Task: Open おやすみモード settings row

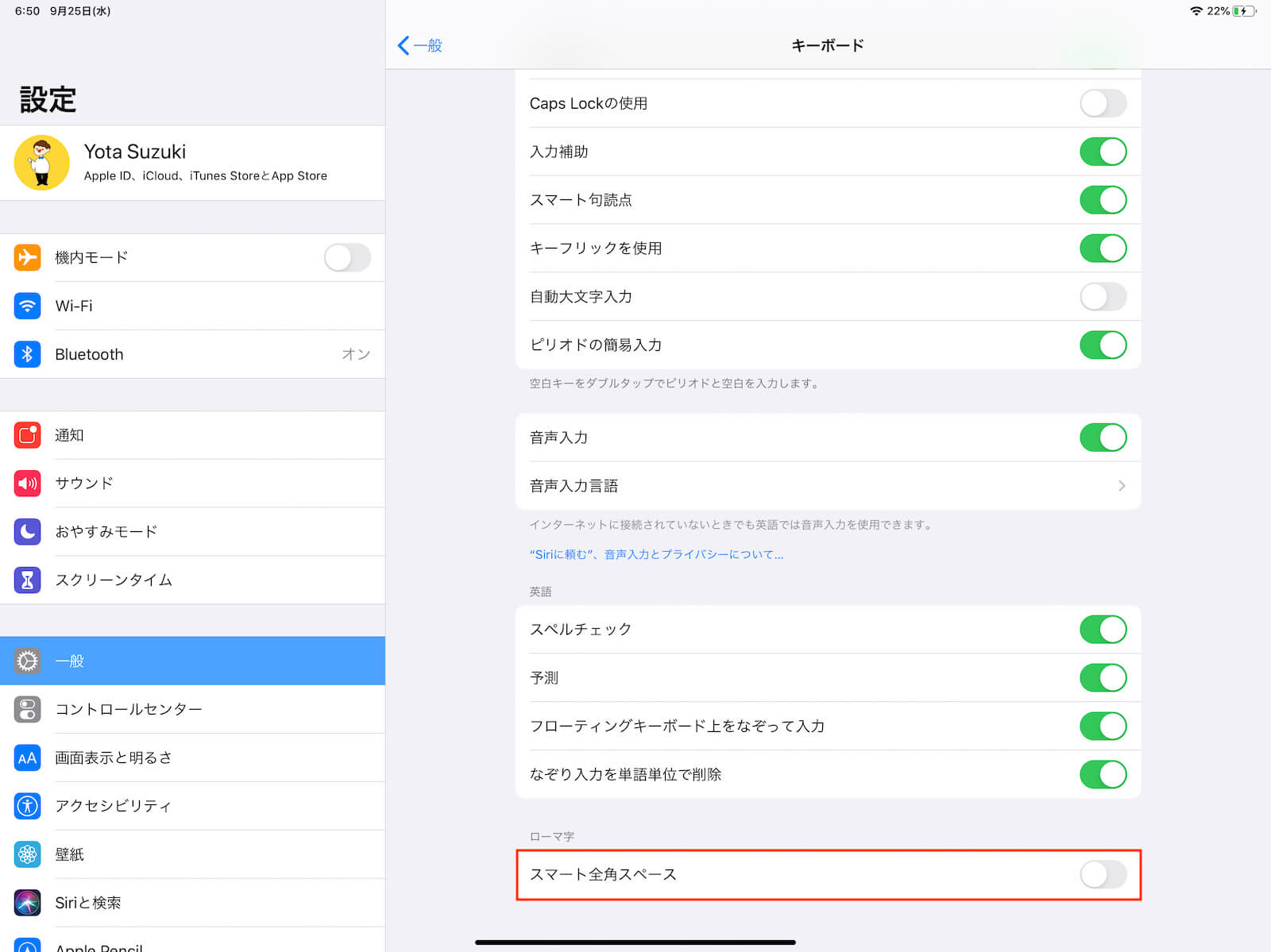Action: click(192, 531)
